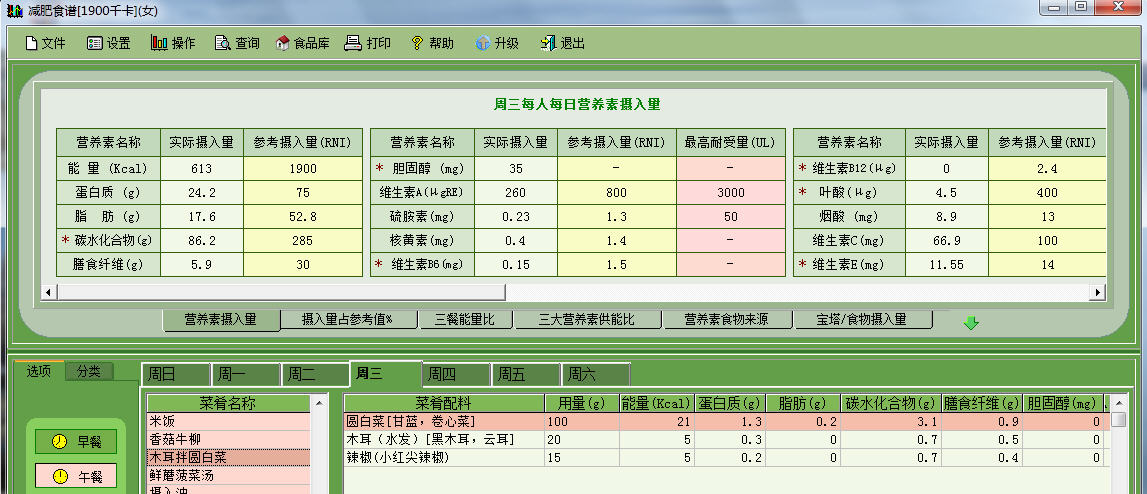Click the green down arrow expander
The width and height of the screenshot is (1147, 494).
coord(970,322)
